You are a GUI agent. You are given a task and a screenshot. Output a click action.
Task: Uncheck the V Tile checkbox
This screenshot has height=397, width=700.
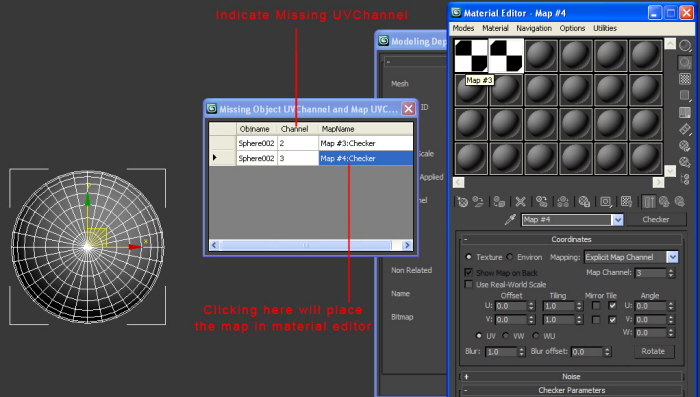[x=612, y=320]
